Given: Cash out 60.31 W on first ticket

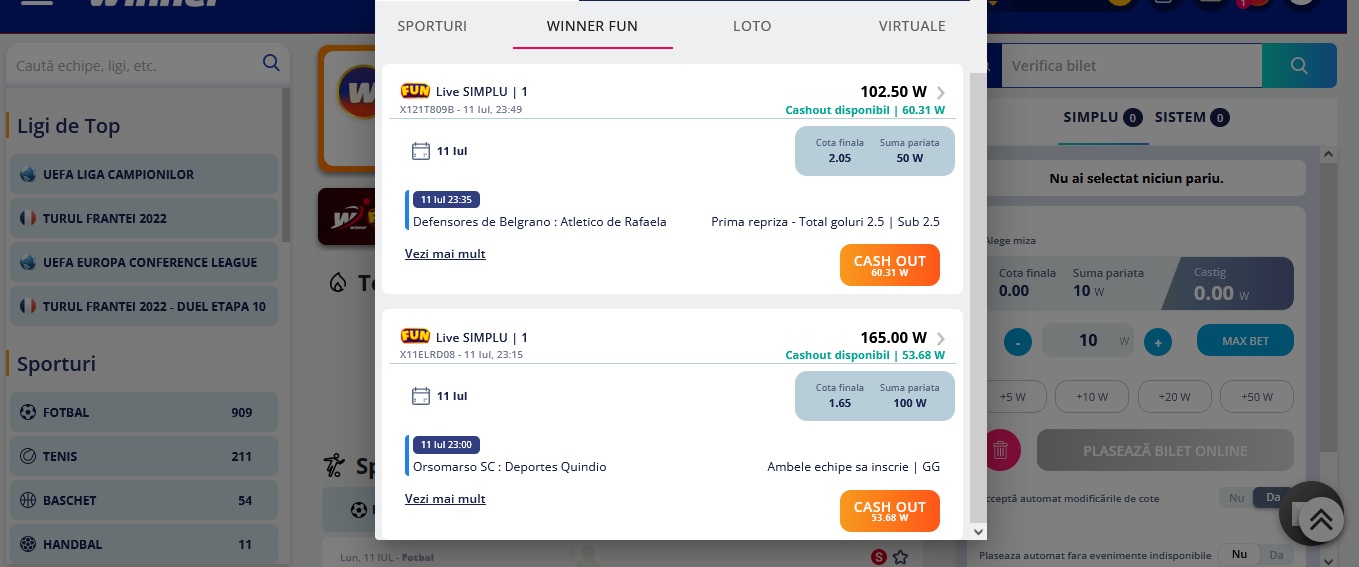Looking at the screenshot, I should pyautogui.click(x=890, y=265).
